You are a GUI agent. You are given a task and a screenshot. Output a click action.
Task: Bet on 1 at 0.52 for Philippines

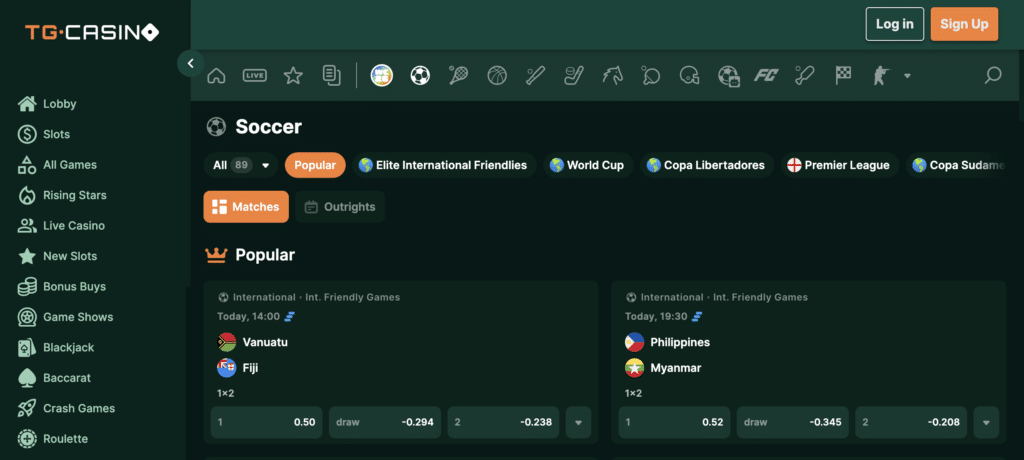(675, 422)
